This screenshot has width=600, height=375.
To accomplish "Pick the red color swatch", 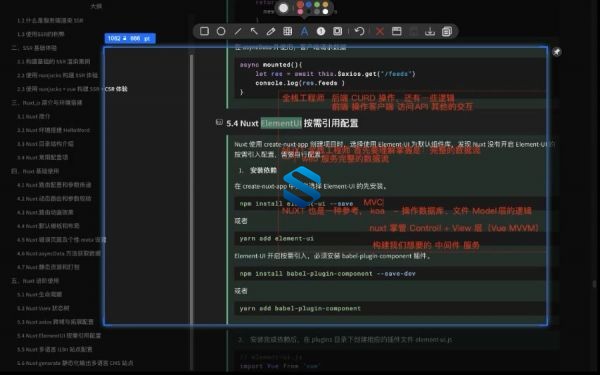I will point(300,5).
